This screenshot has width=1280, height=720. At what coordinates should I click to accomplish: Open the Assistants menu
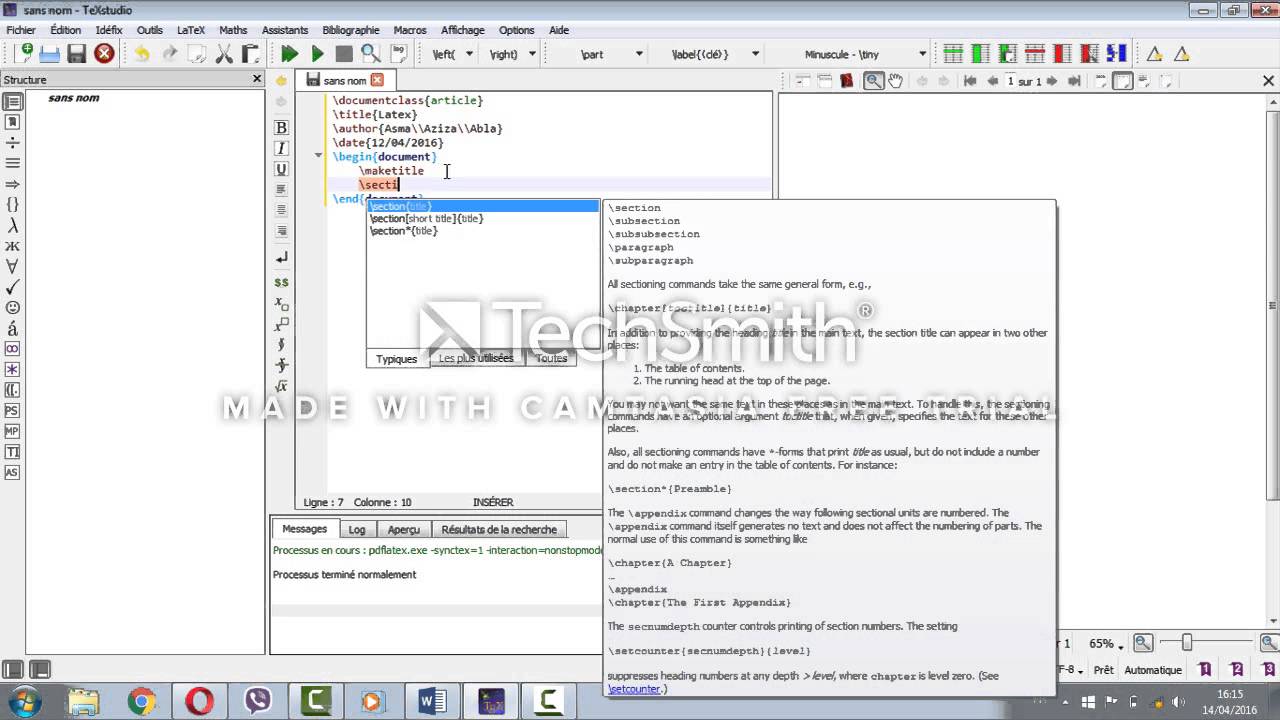[285, 30]
